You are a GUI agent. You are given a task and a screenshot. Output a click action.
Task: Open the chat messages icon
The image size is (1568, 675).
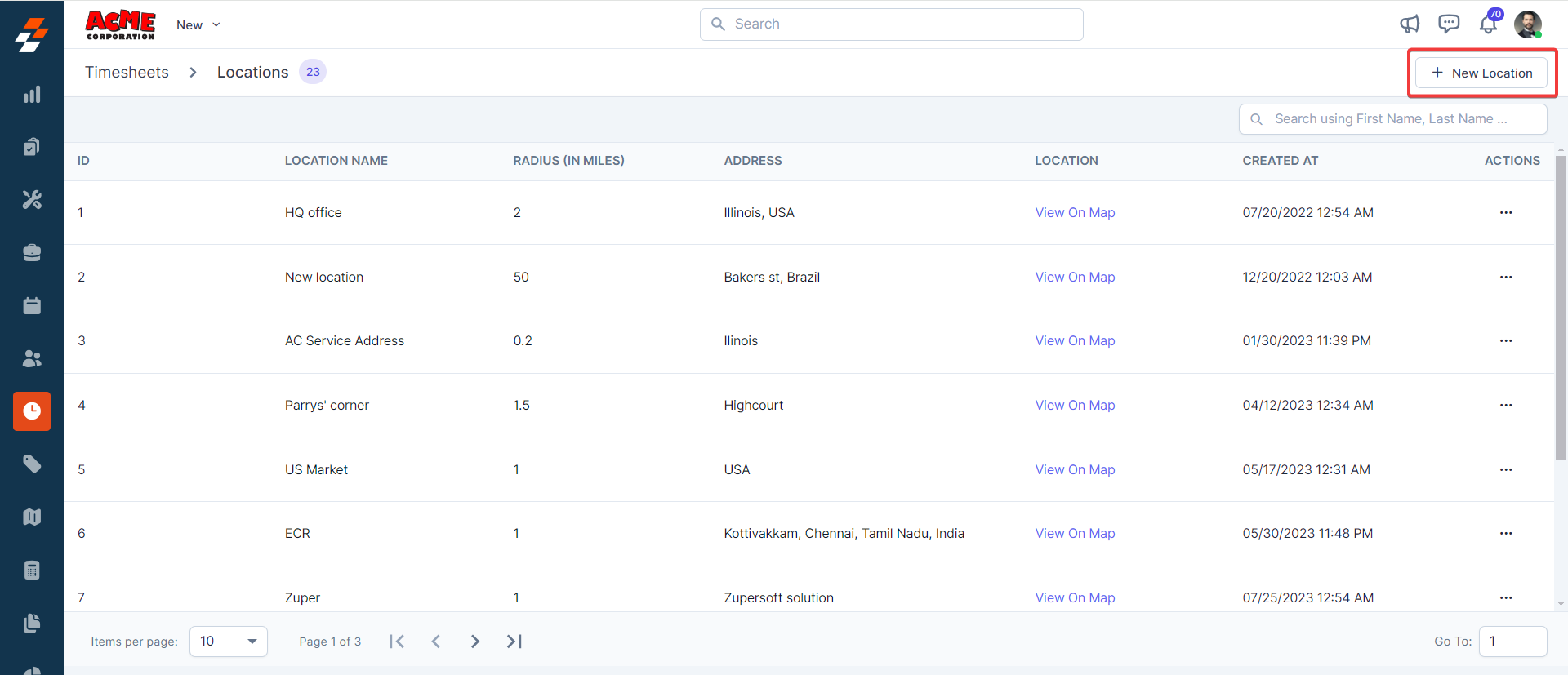[1449, 24]
